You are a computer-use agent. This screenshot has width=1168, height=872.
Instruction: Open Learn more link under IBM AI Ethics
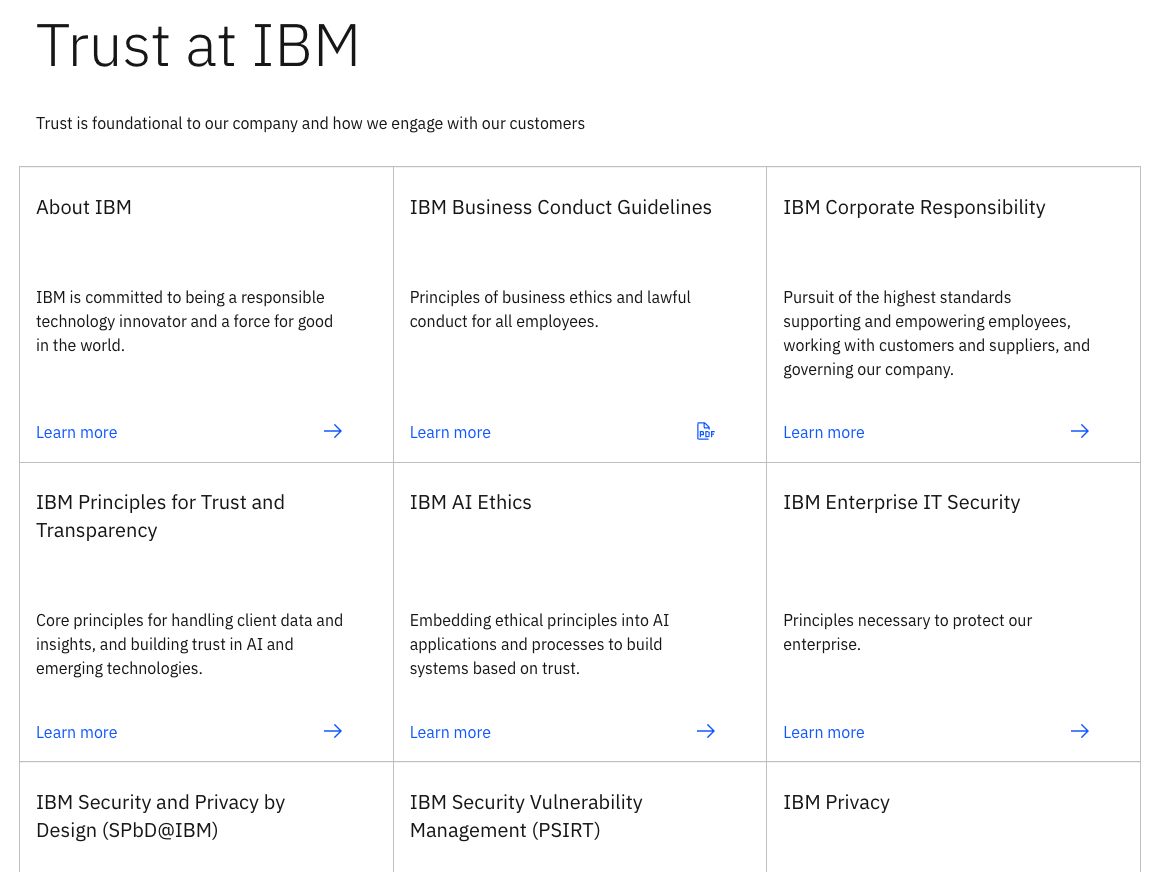click(x=450, y=733)
